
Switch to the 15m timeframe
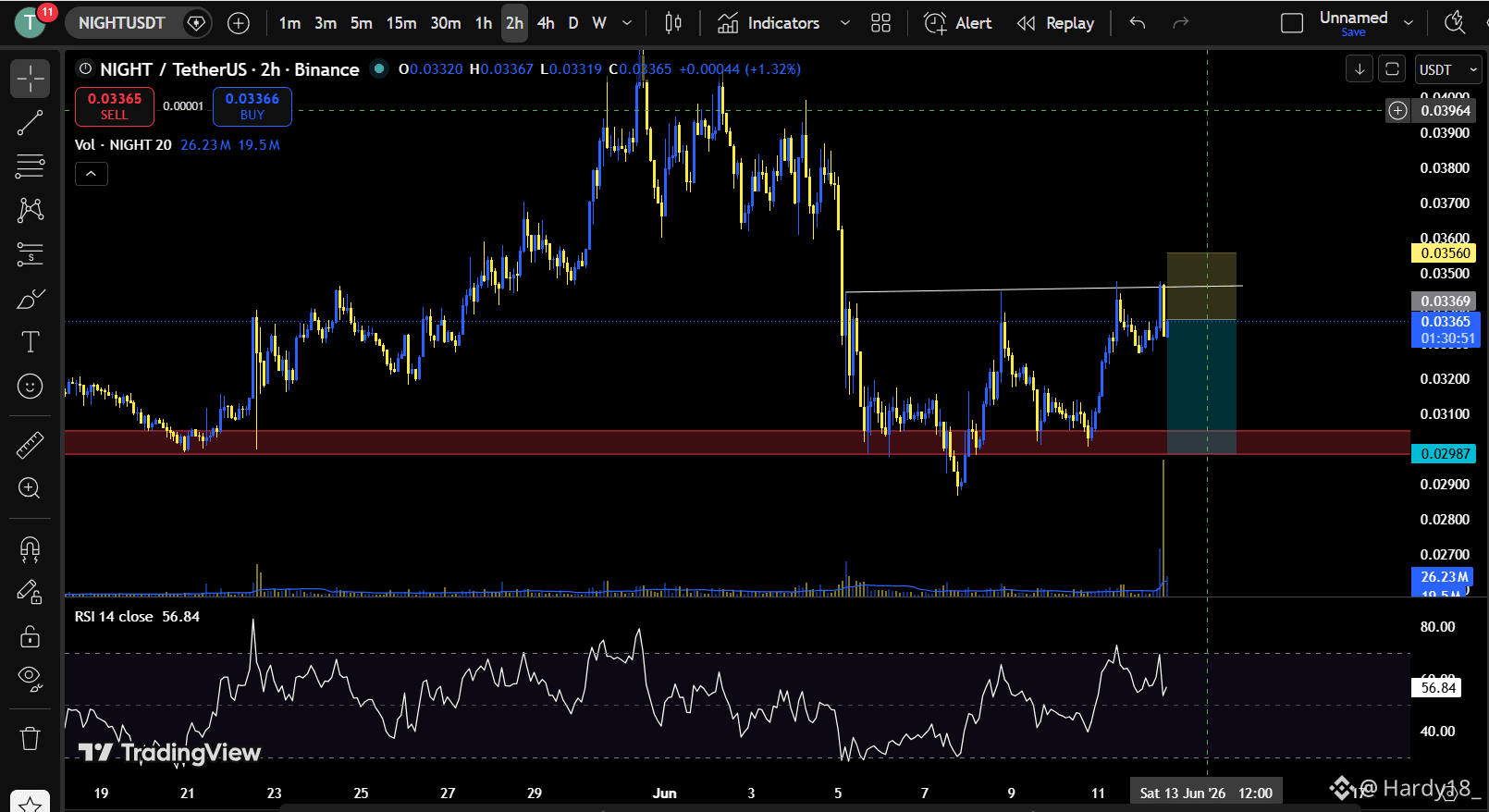401,23
